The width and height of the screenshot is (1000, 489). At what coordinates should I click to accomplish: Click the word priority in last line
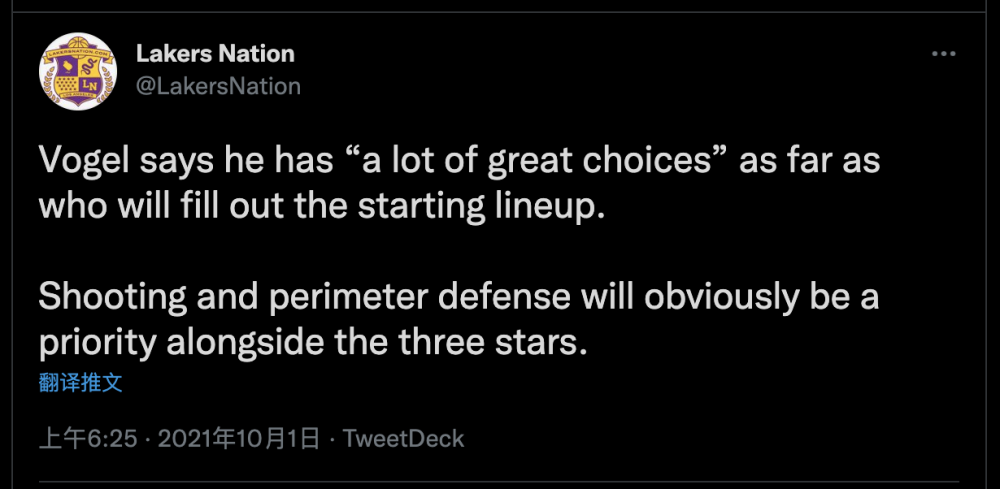click(98, 345)
